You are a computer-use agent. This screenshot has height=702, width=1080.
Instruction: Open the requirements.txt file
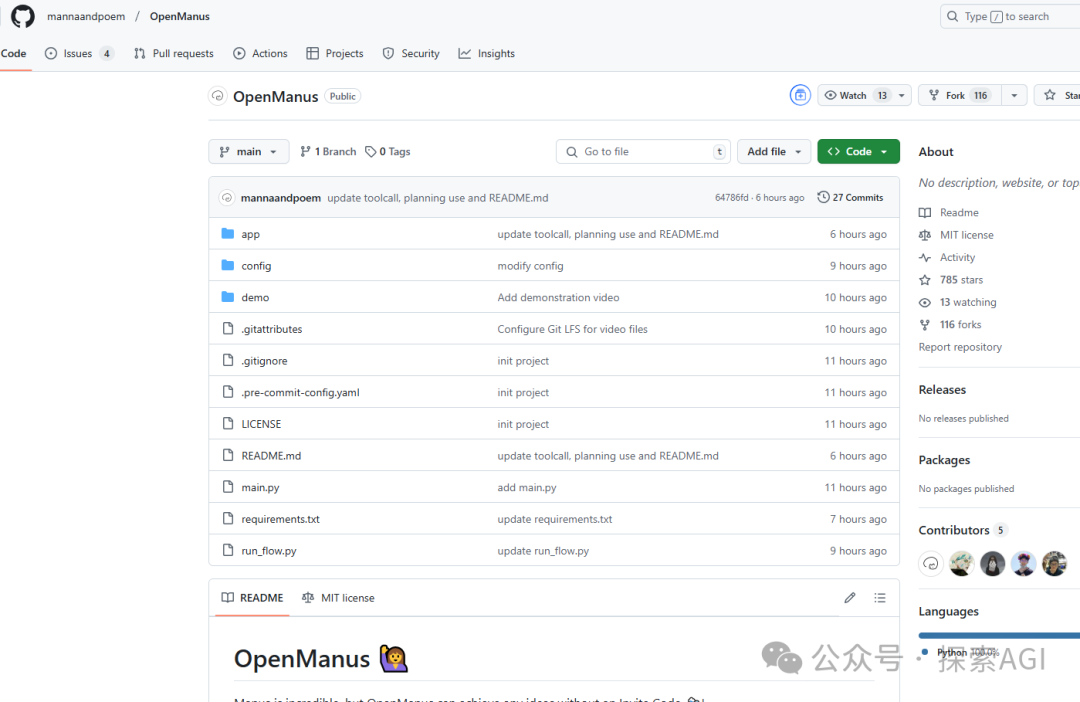280,519
